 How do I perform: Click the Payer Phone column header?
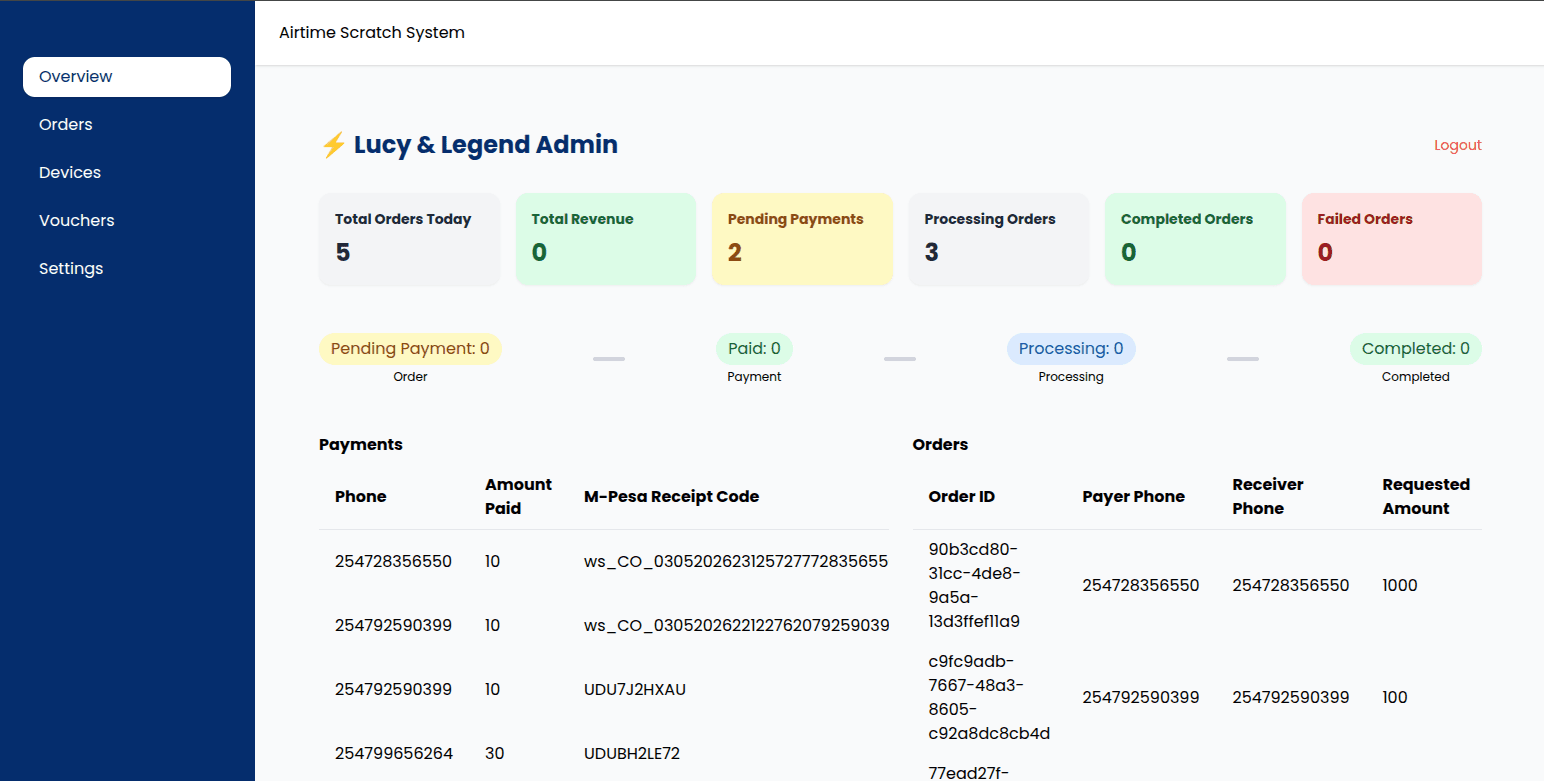(x=1133, y=497)
